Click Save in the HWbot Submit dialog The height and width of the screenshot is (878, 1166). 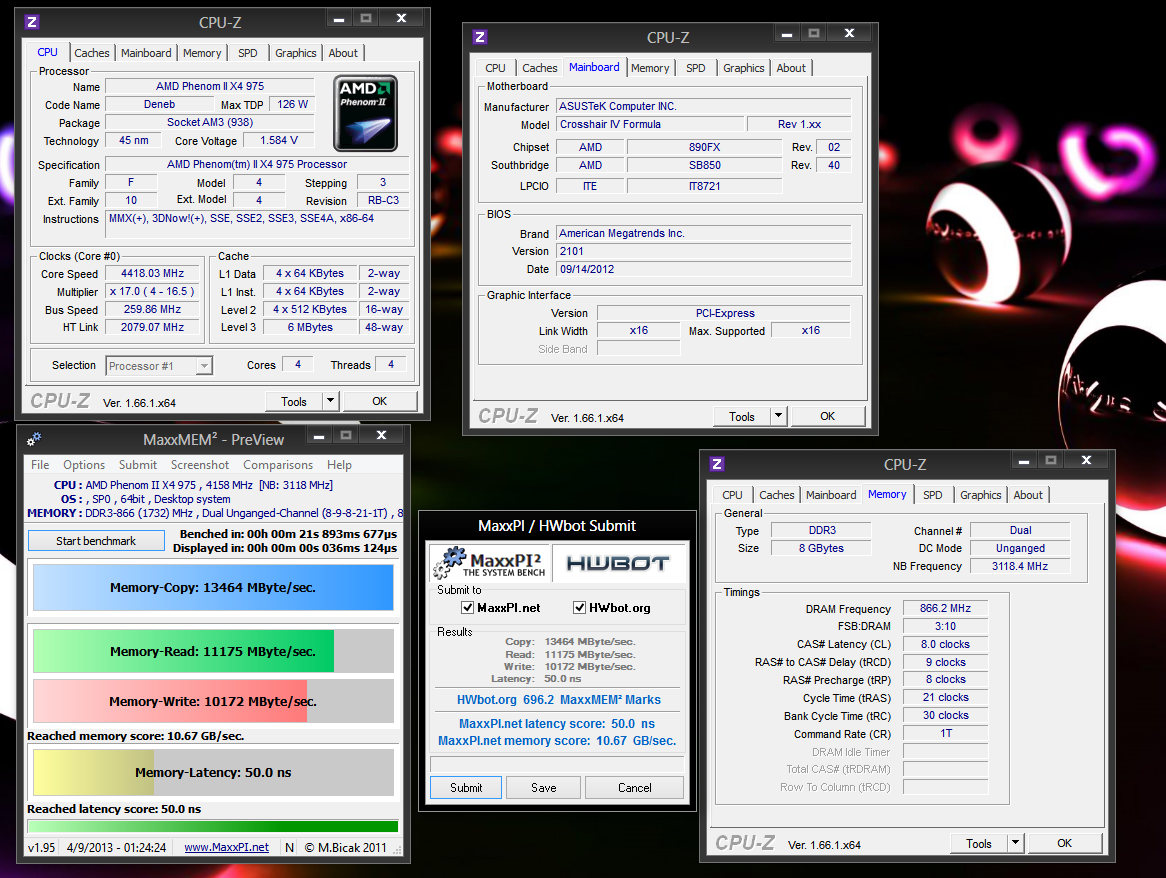tap(544, 787)
